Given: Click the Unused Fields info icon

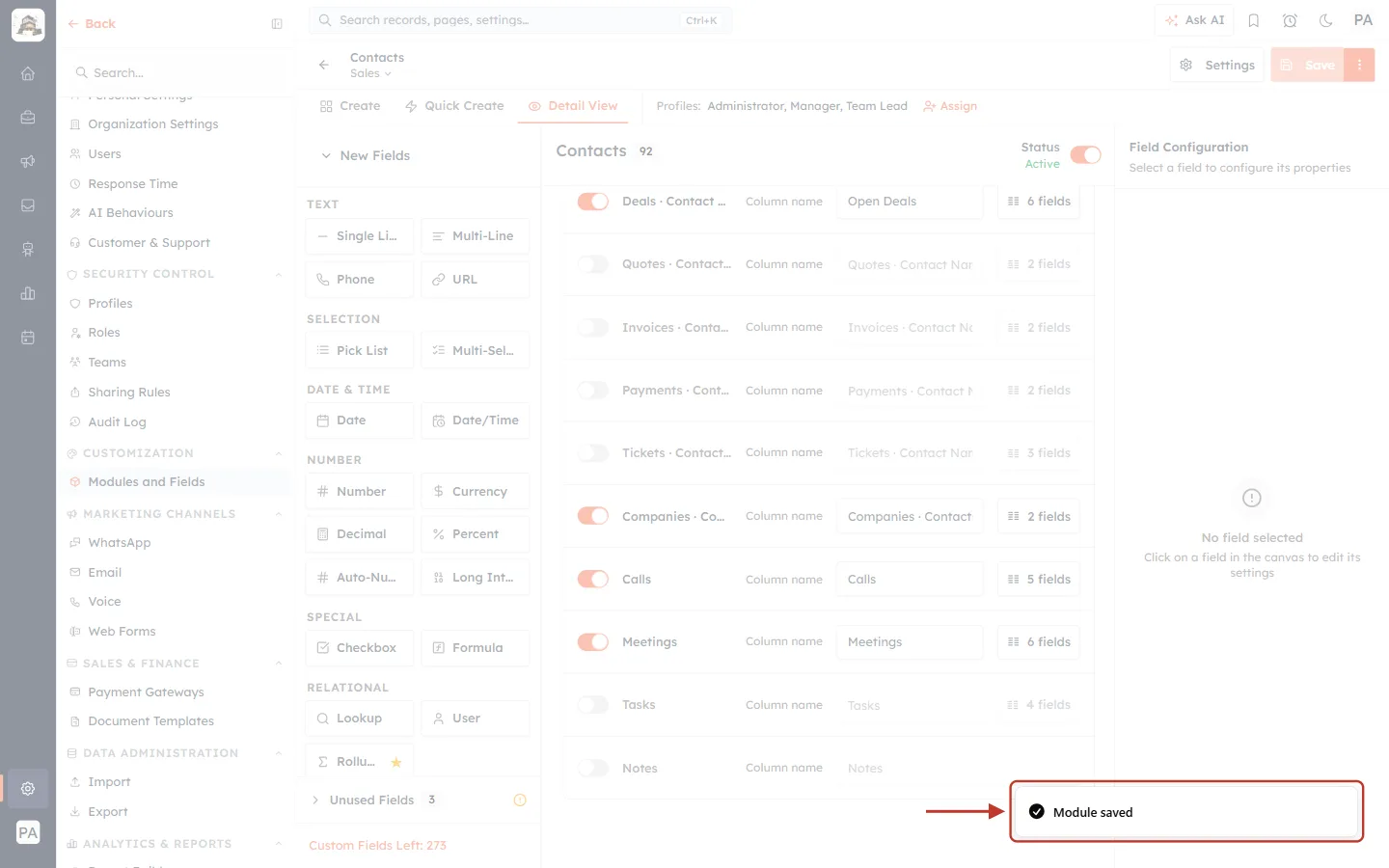Looking at the screenshot, I should point(520,800).
